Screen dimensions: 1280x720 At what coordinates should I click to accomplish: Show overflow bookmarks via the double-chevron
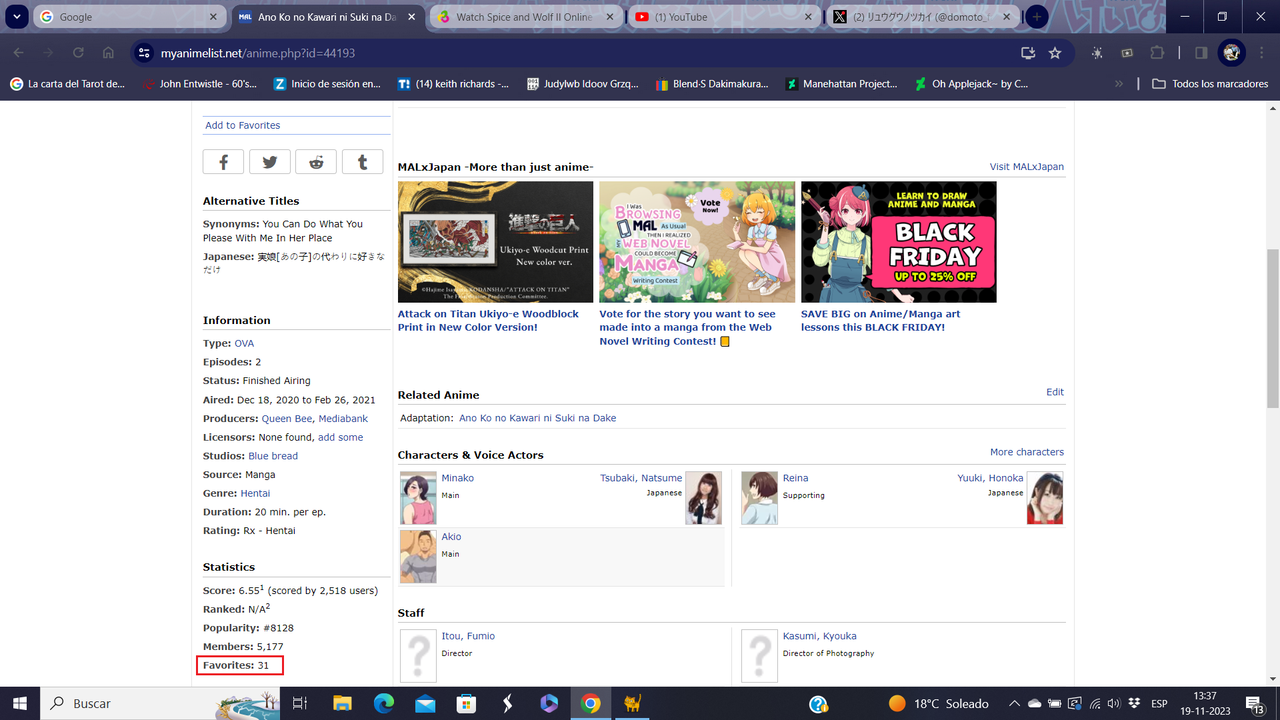click(1119, 83)
